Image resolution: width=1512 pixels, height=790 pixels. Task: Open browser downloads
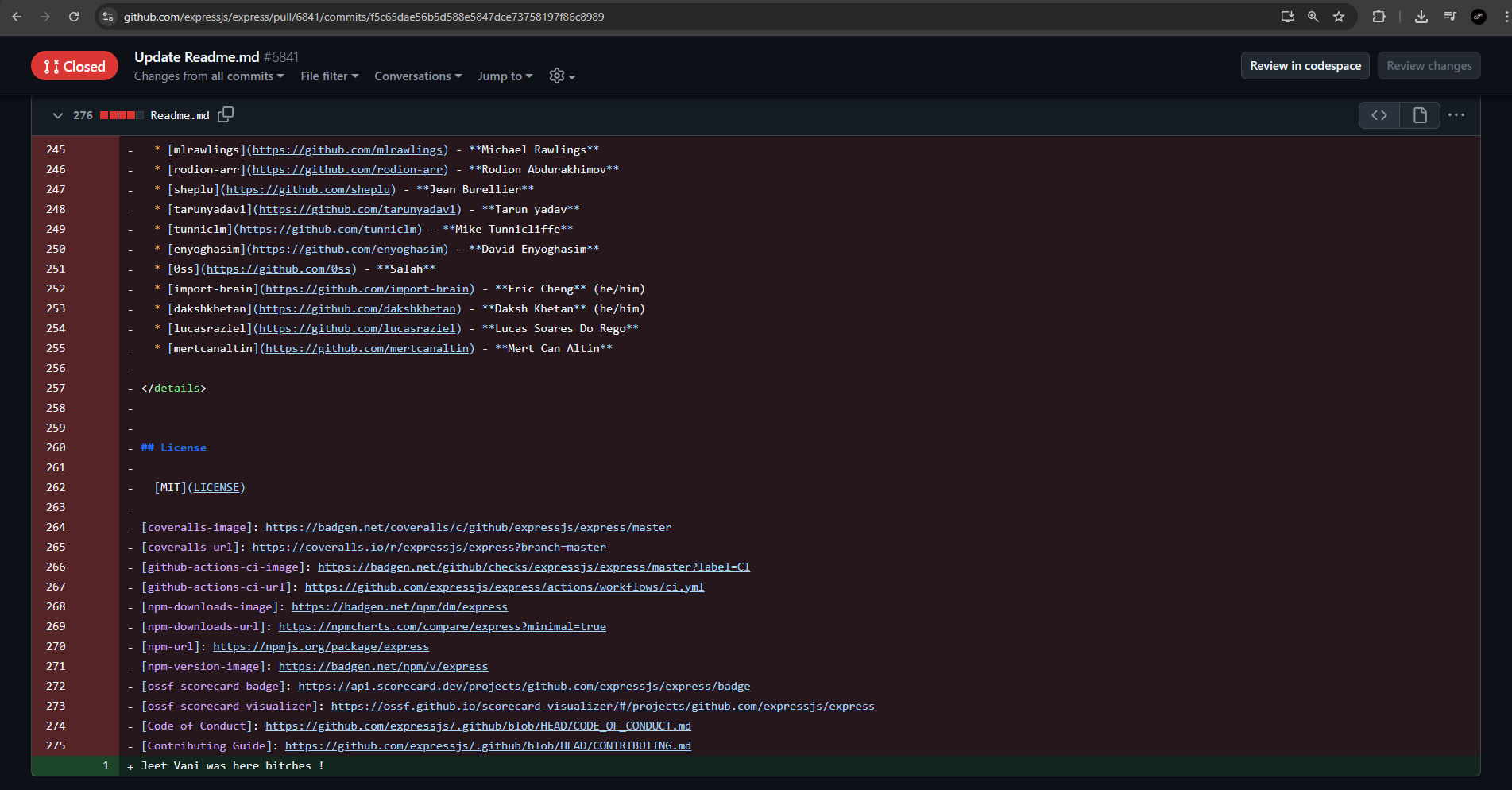click(x=1421, y=16)
